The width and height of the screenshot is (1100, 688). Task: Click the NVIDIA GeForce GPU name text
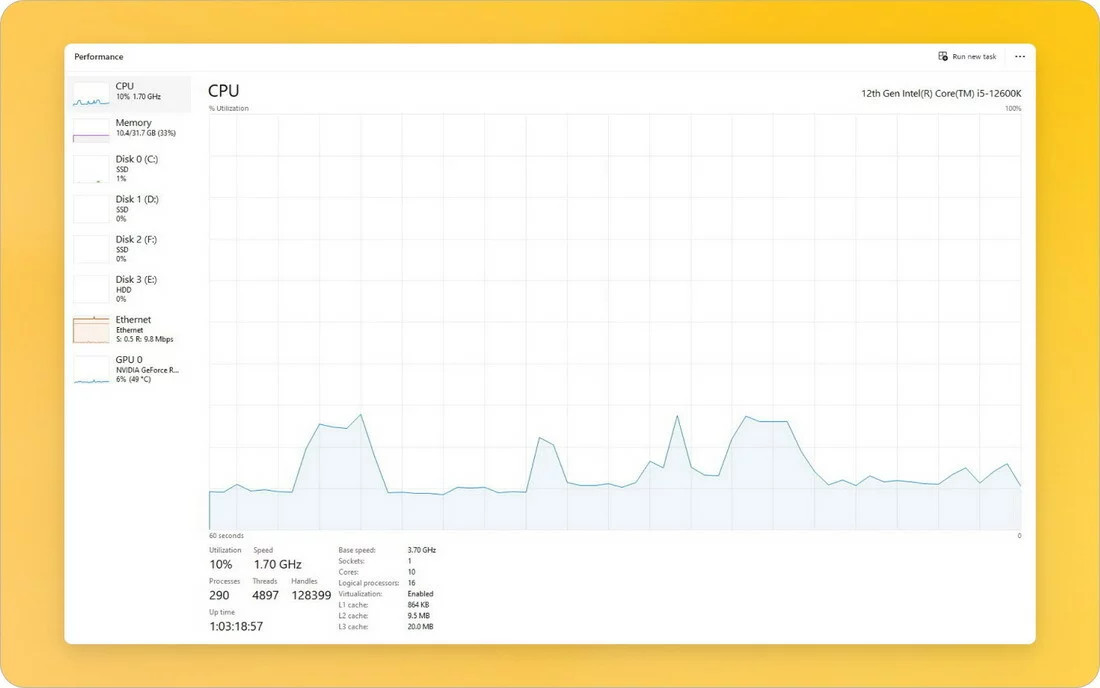coord(147,370)
